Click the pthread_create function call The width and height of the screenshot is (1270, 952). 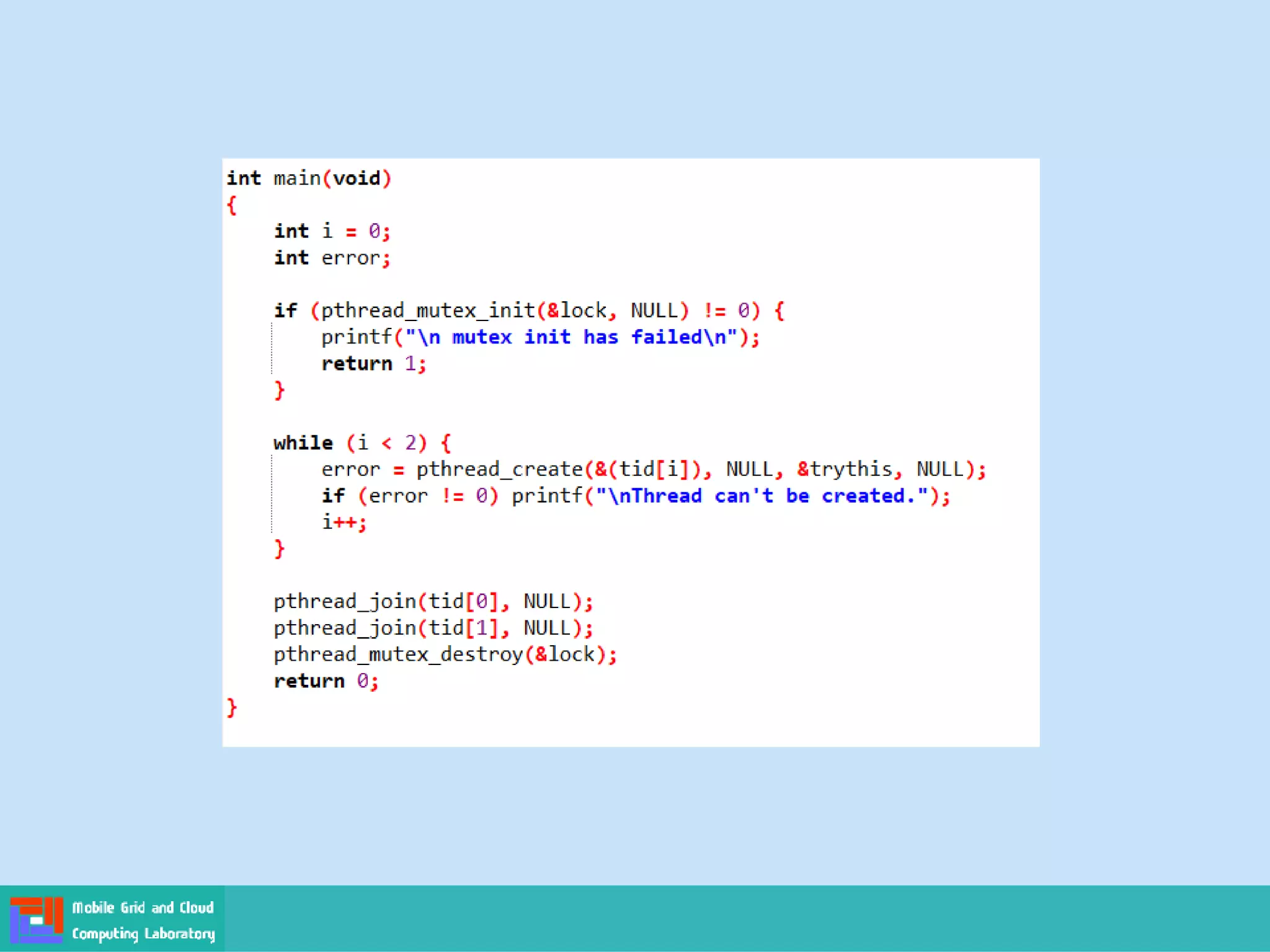[x=499, y=469]
